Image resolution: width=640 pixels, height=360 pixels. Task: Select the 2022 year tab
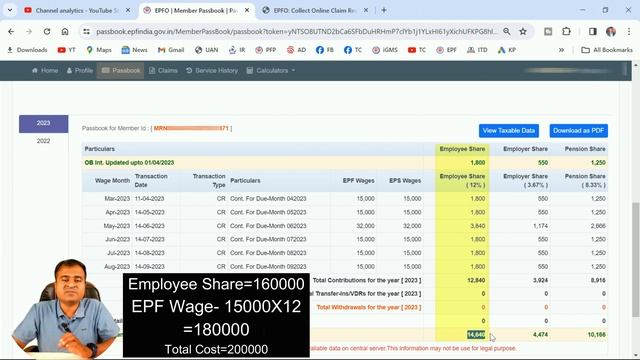point(43,141)
